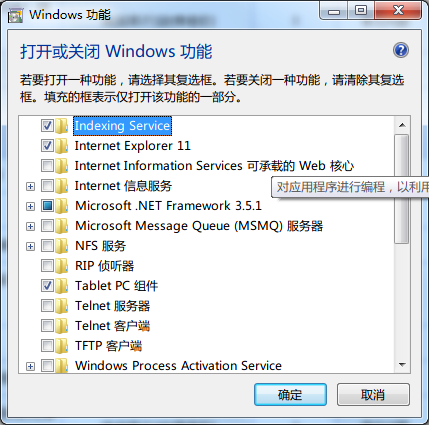Confirm with the 确定 button

point(290,395)
